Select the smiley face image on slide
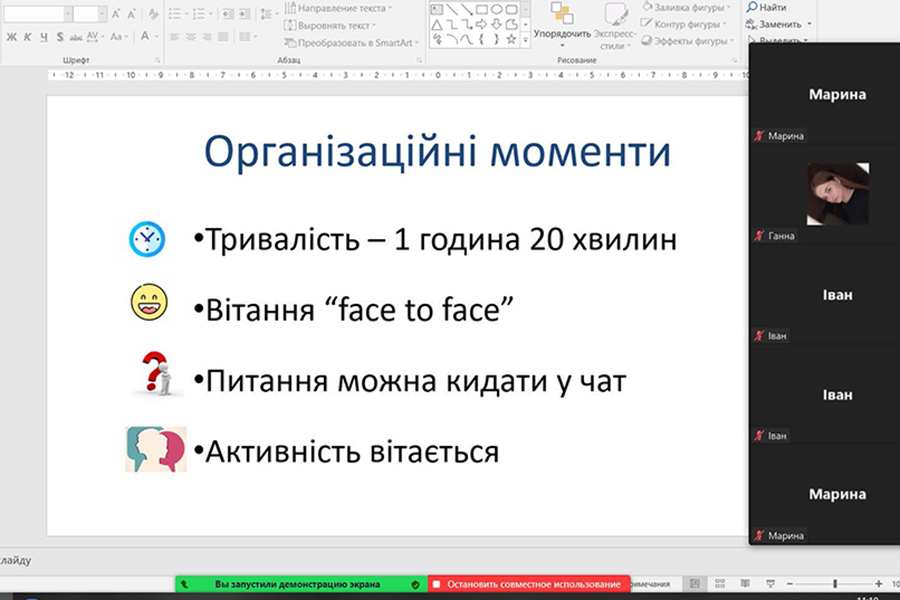Viewport: 900px width, 600px height. [149, 302]
